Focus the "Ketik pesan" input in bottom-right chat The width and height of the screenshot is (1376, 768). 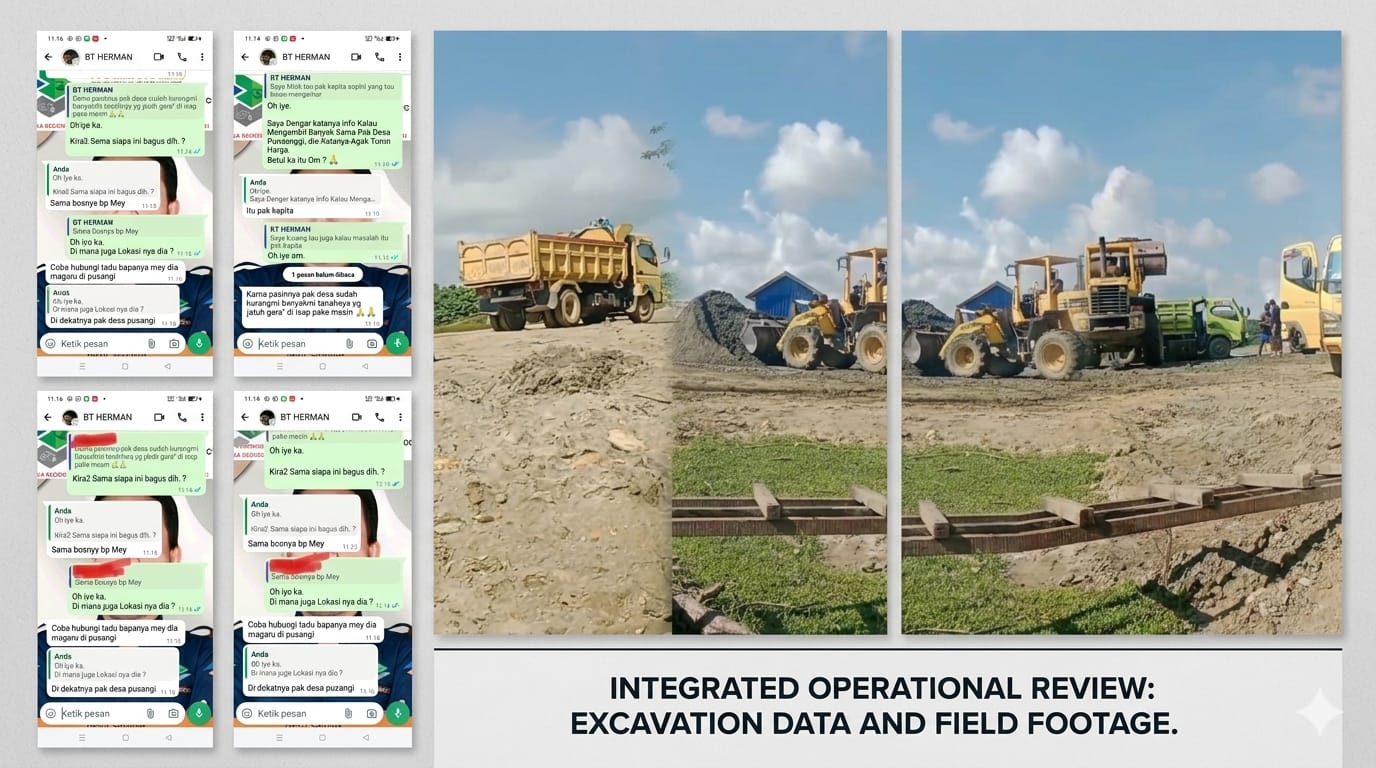coord(290,713)
